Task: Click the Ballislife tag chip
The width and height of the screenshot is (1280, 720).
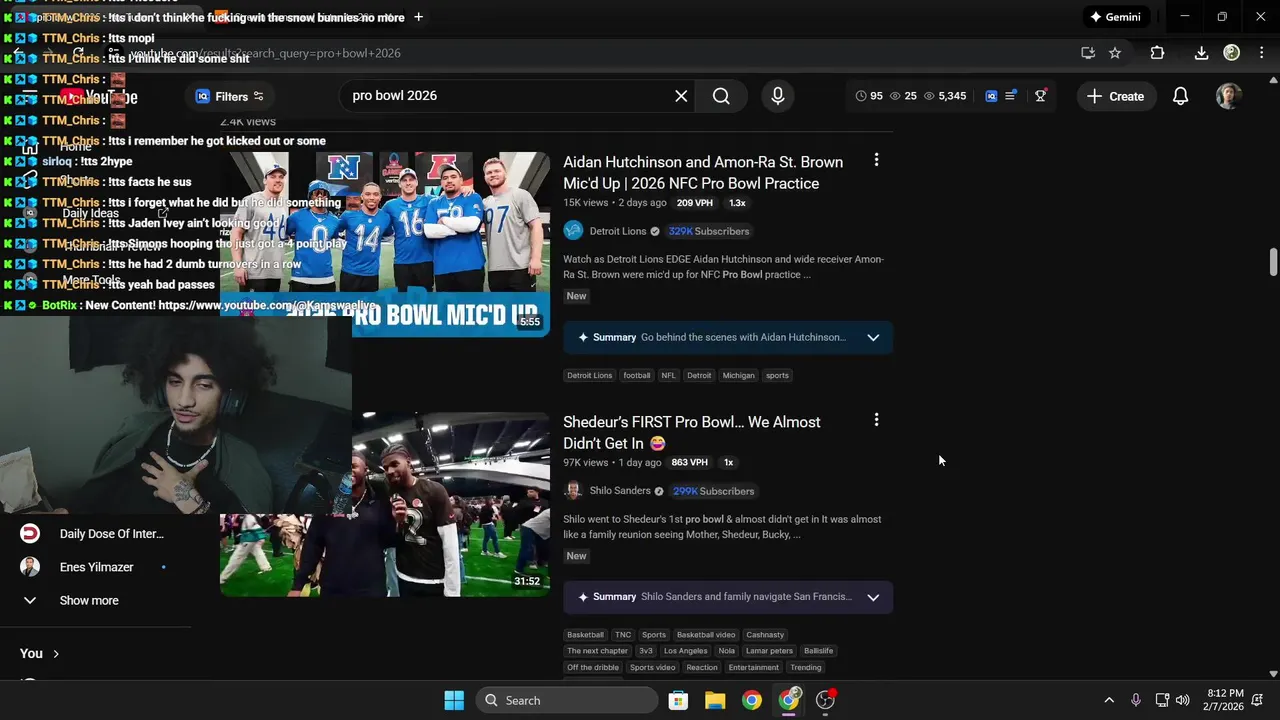Action: click(818, 651)
